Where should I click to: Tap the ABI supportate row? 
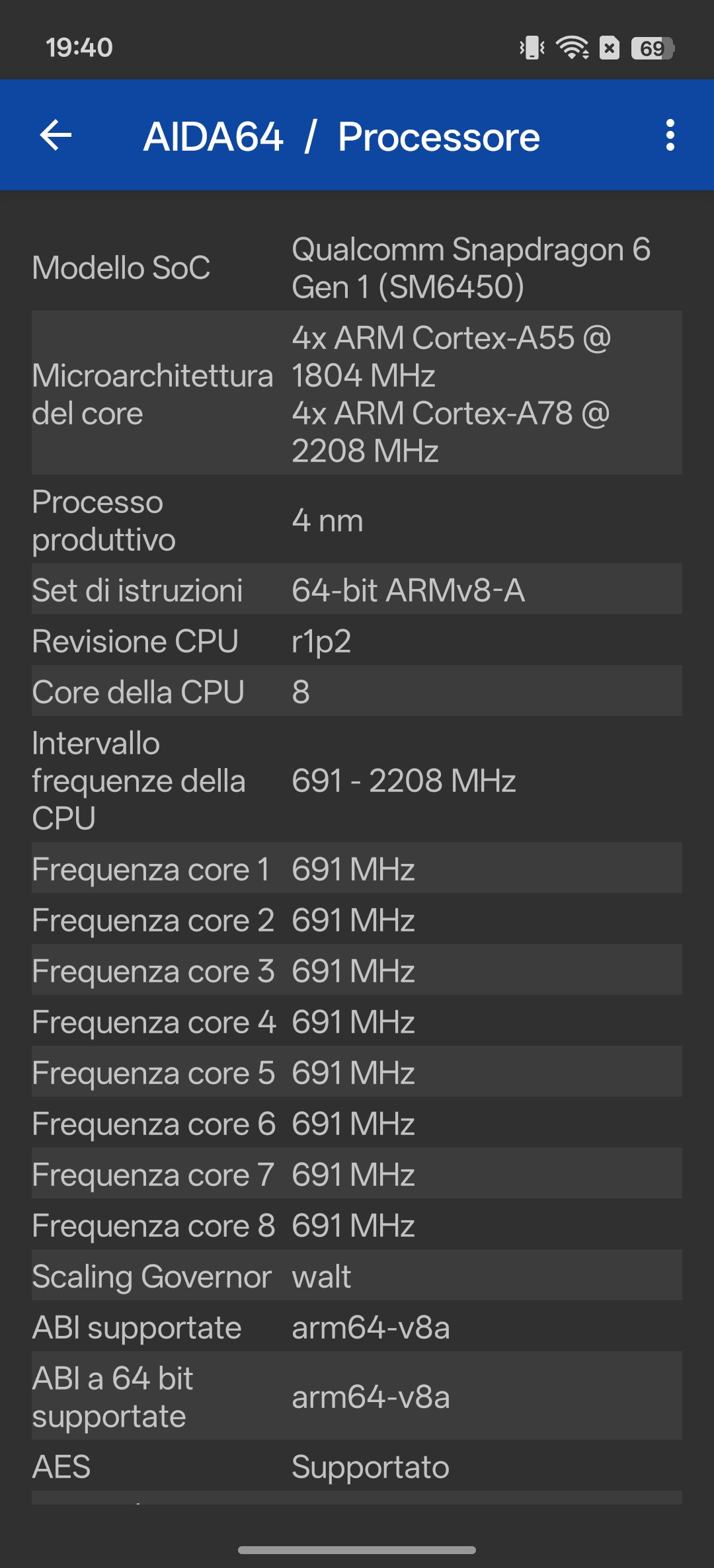click(x=357, y=1327)
